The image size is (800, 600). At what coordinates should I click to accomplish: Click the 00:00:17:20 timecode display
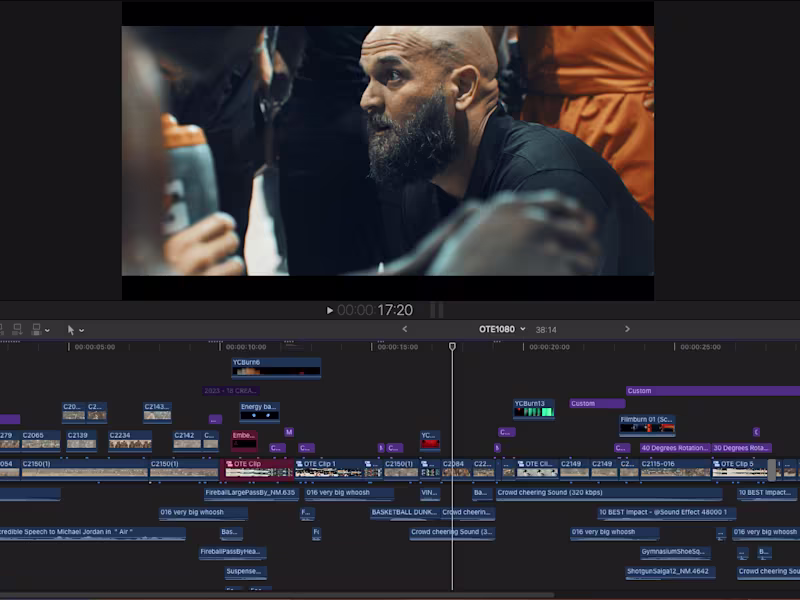(x=375, y=310)
